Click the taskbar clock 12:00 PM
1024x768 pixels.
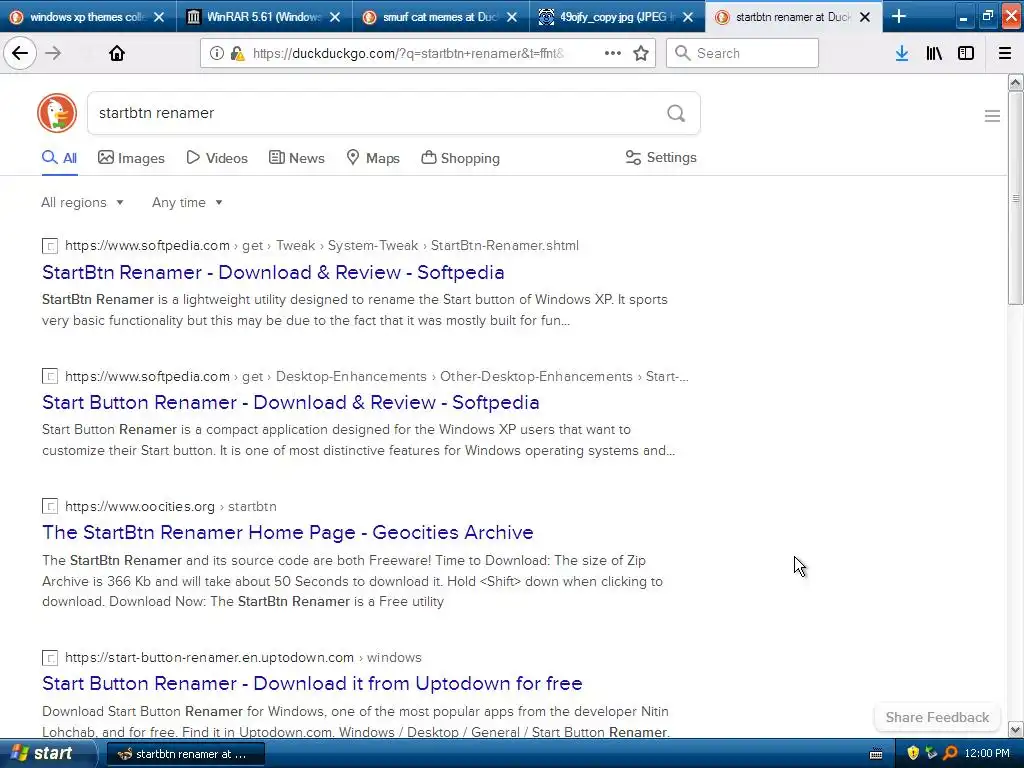(x=987, y=753)
